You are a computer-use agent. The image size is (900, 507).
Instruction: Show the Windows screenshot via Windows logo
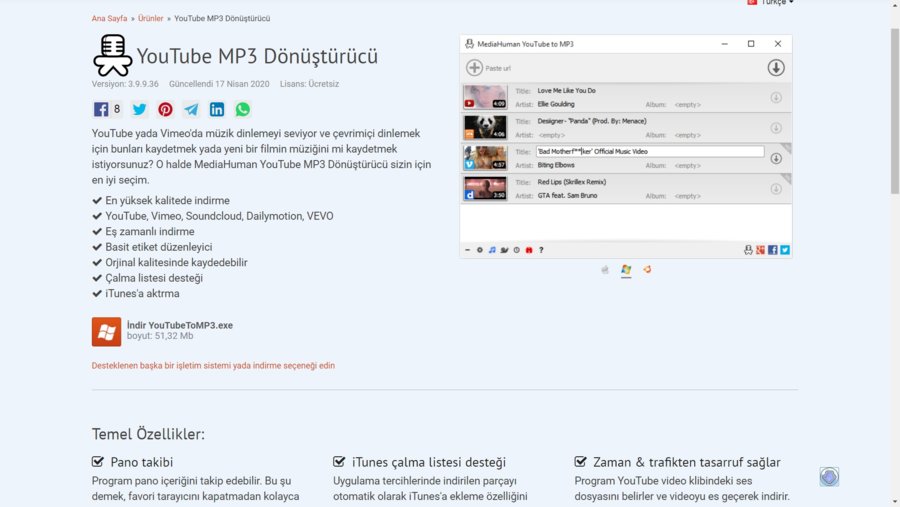(x=626, y=270)
